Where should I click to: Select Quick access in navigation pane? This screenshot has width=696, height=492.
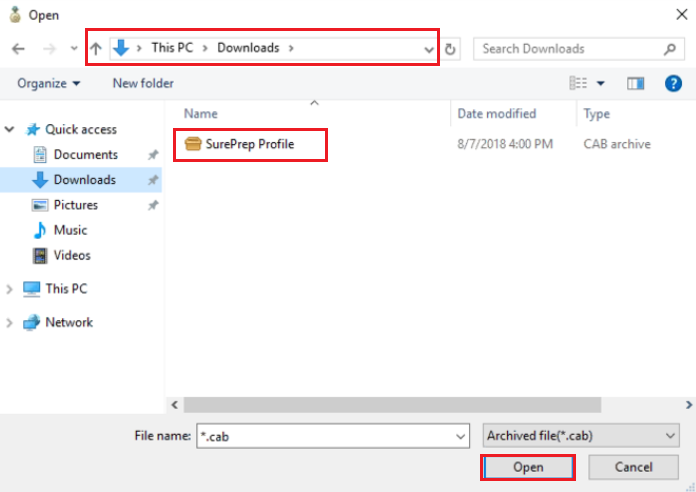(81, 129)
